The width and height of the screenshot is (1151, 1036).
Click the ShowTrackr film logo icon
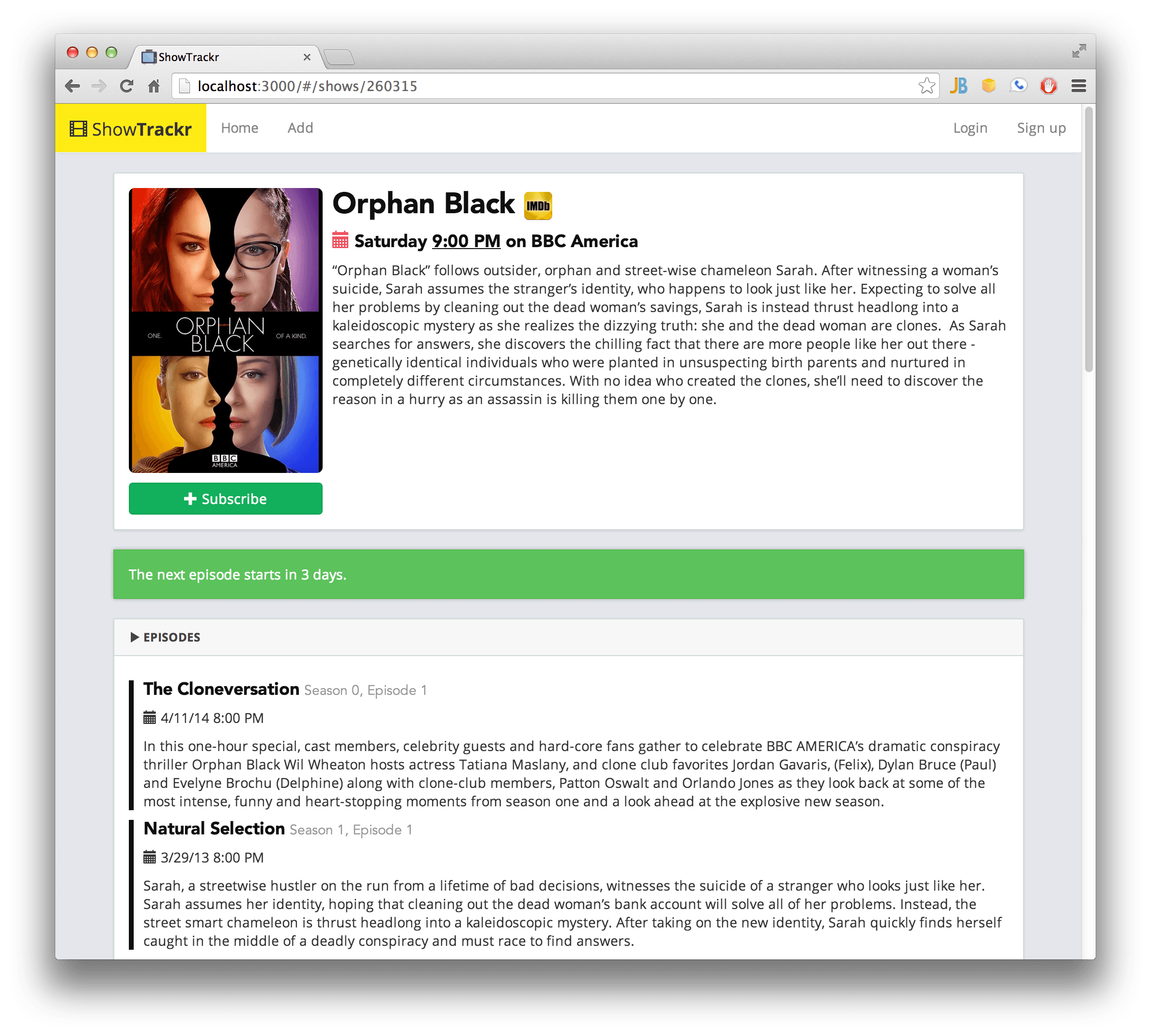(x=78, y=128)
